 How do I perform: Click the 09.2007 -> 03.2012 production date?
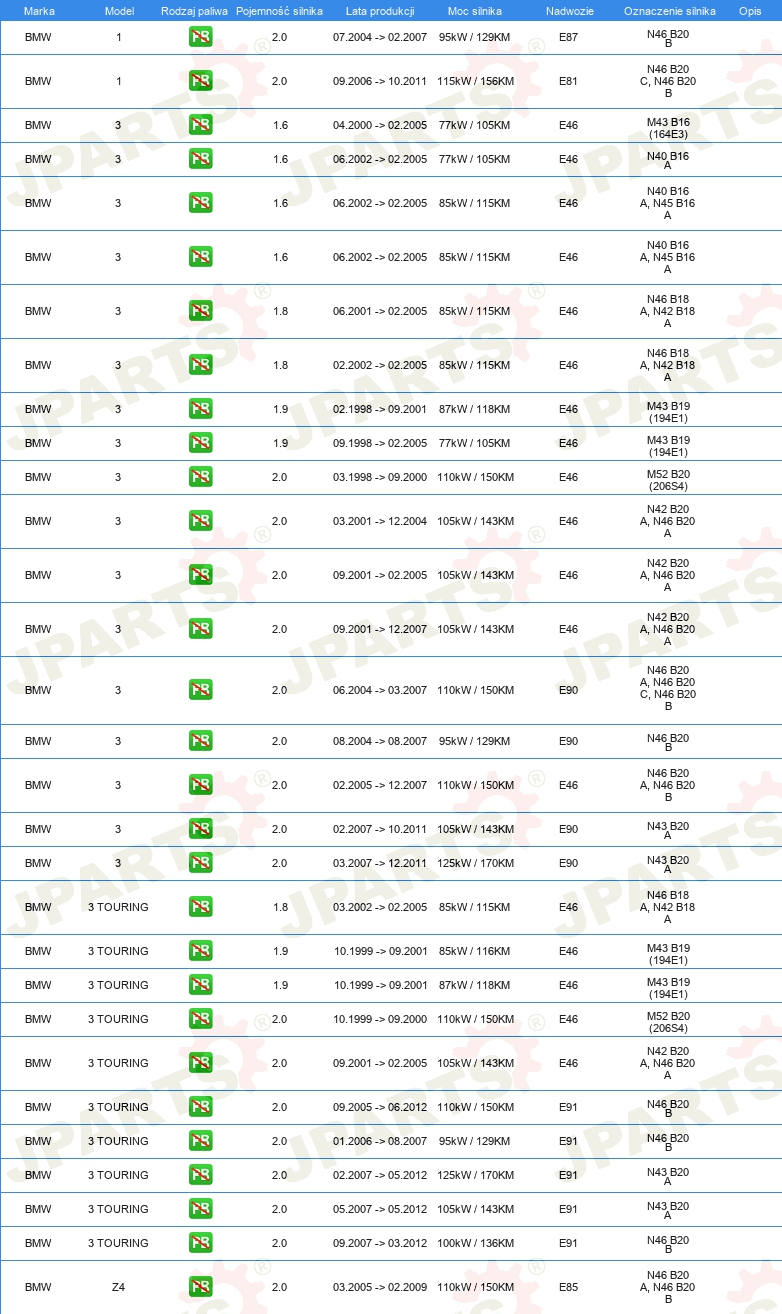380,1243
